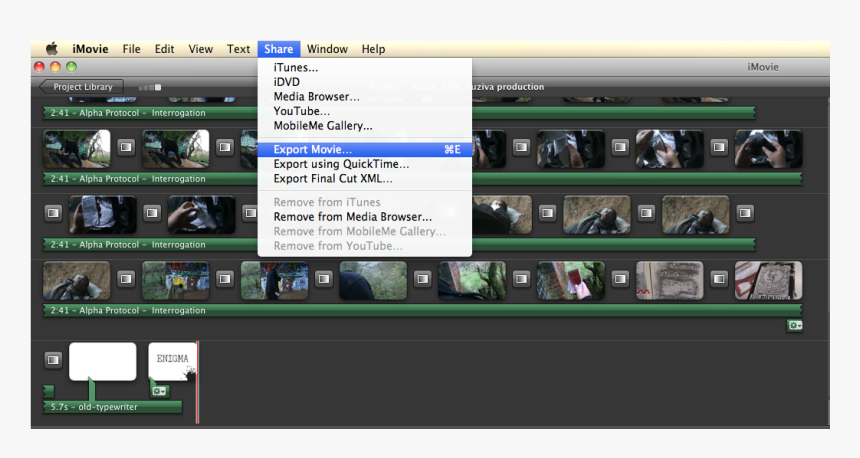This screenshot has height=458, width=860.
Task: Select transition between green forest clip and red card clip
Action: click(521, 279)
